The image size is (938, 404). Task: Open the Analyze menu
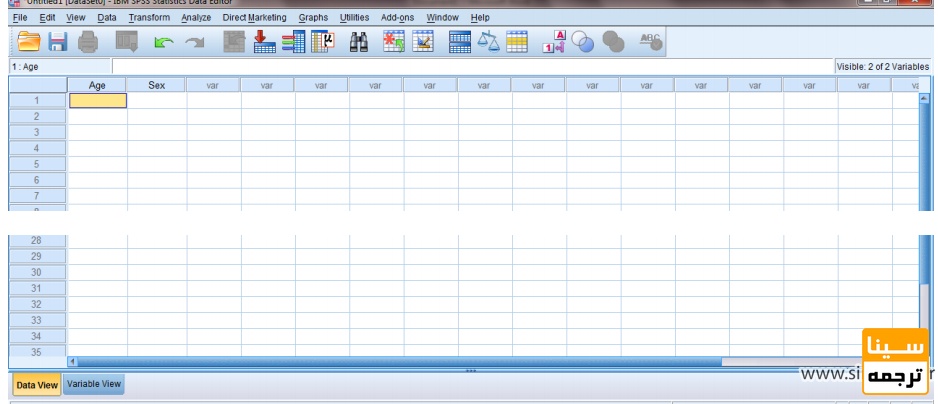[x=196, y=18]
